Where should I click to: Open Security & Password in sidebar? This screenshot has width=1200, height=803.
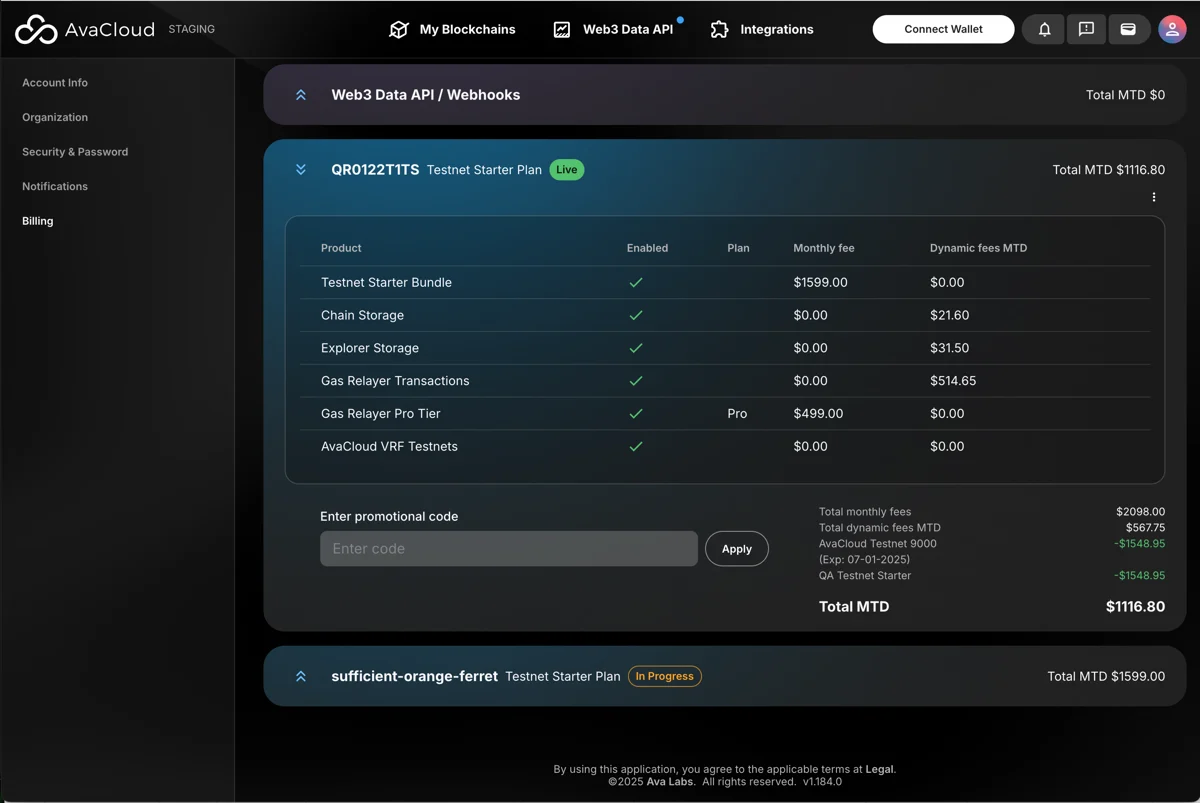pyautogui.click(x=75, y=152)
